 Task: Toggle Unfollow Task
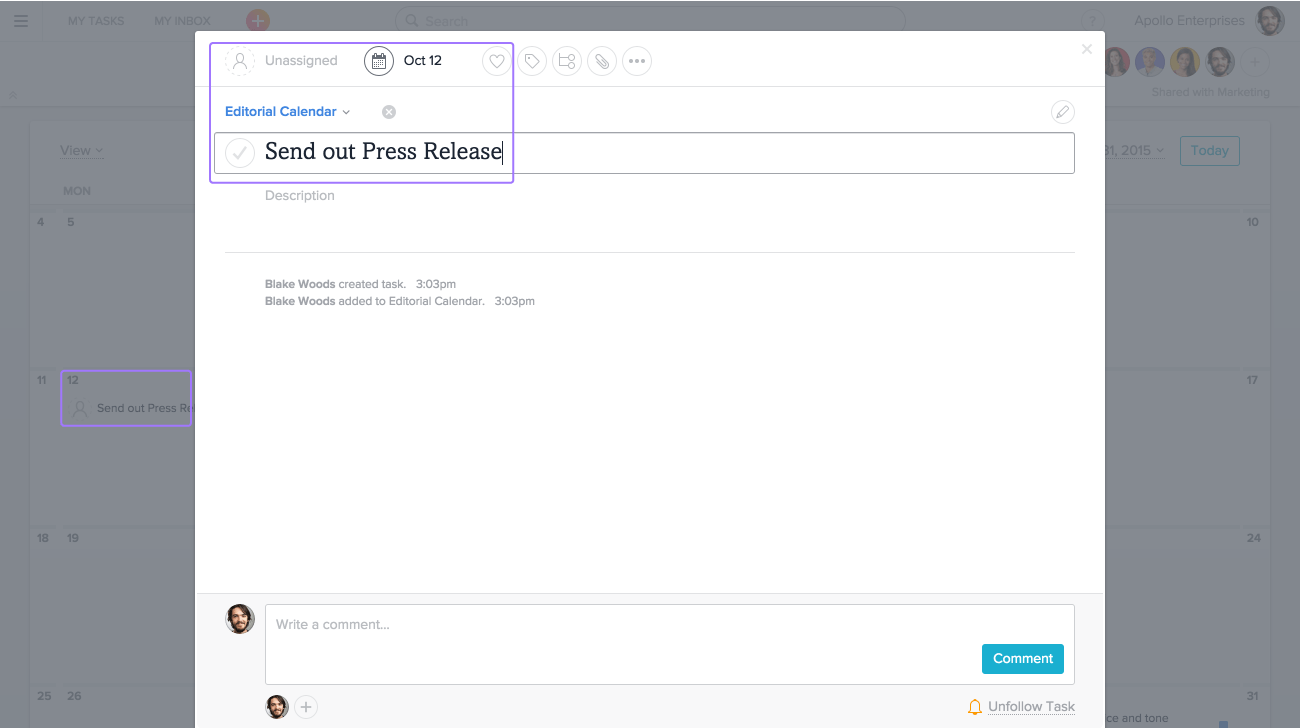pos(1030,707)
